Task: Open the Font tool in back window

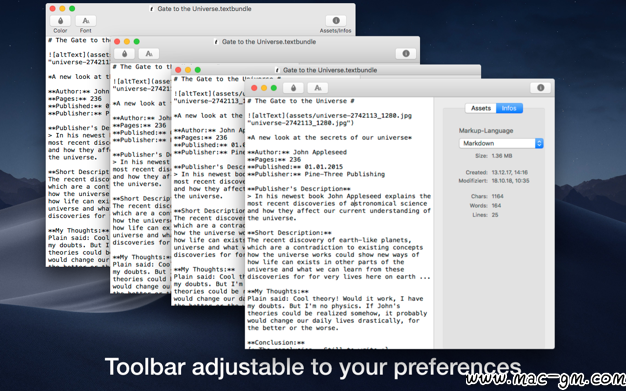Action: (x=86, y=20)
